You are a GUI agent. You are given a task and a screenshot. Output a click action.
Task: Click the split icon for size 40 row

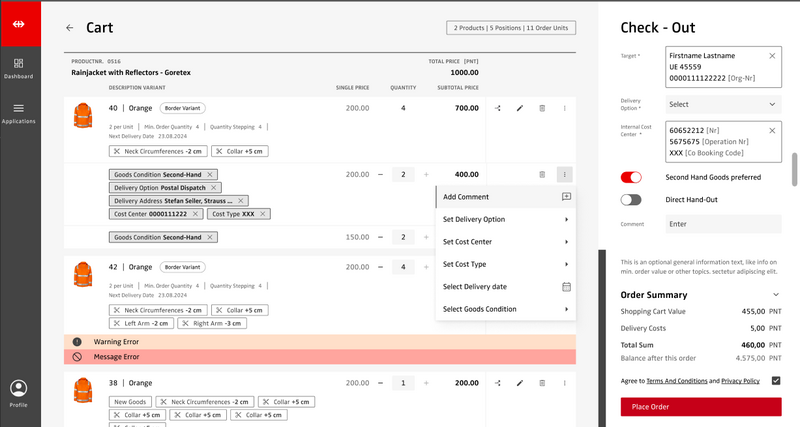(497, 108)
